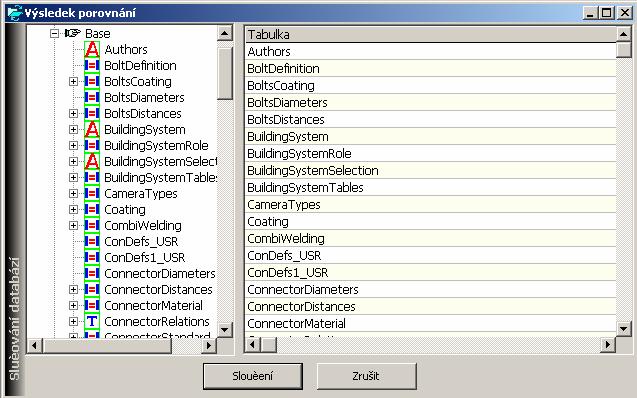
Task: Click the equal-sign icon beside Coating
Action: pyautogui.click(x=92, y=210)
